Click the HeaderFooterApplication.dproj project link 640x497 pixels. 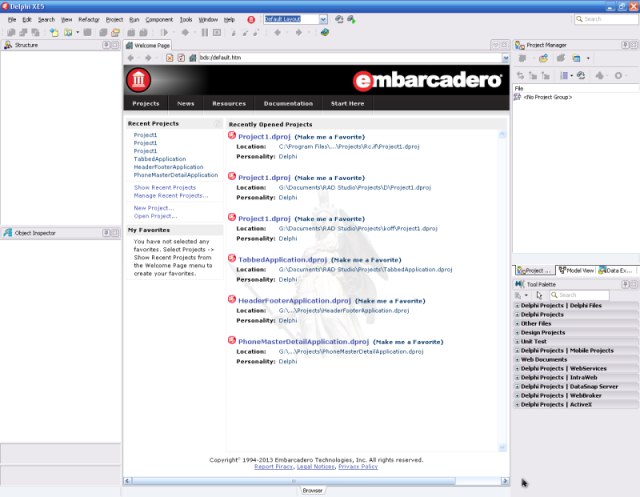(294, 301)
